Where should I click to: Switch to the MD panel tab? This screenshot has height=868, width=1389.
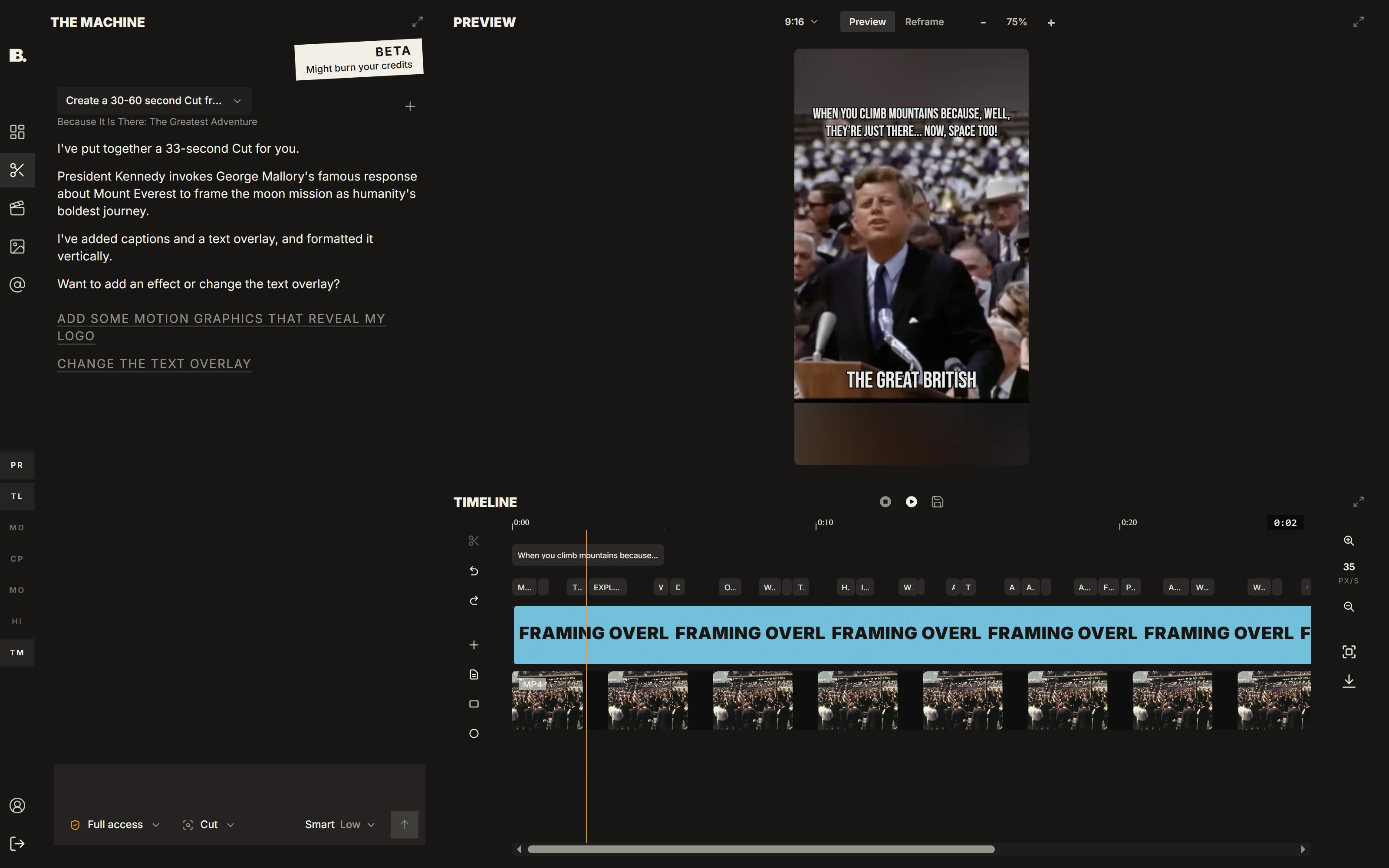click(x=17, y=528)
